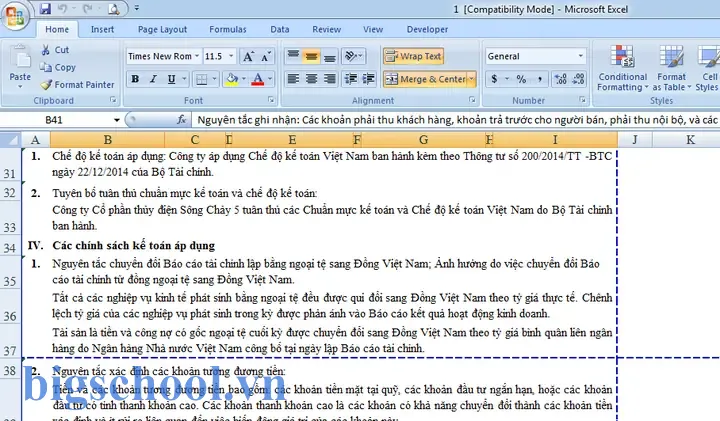The height and width of the screenshot is (421, 720).
Task: Open the font size dropdown
Action: 231,56
